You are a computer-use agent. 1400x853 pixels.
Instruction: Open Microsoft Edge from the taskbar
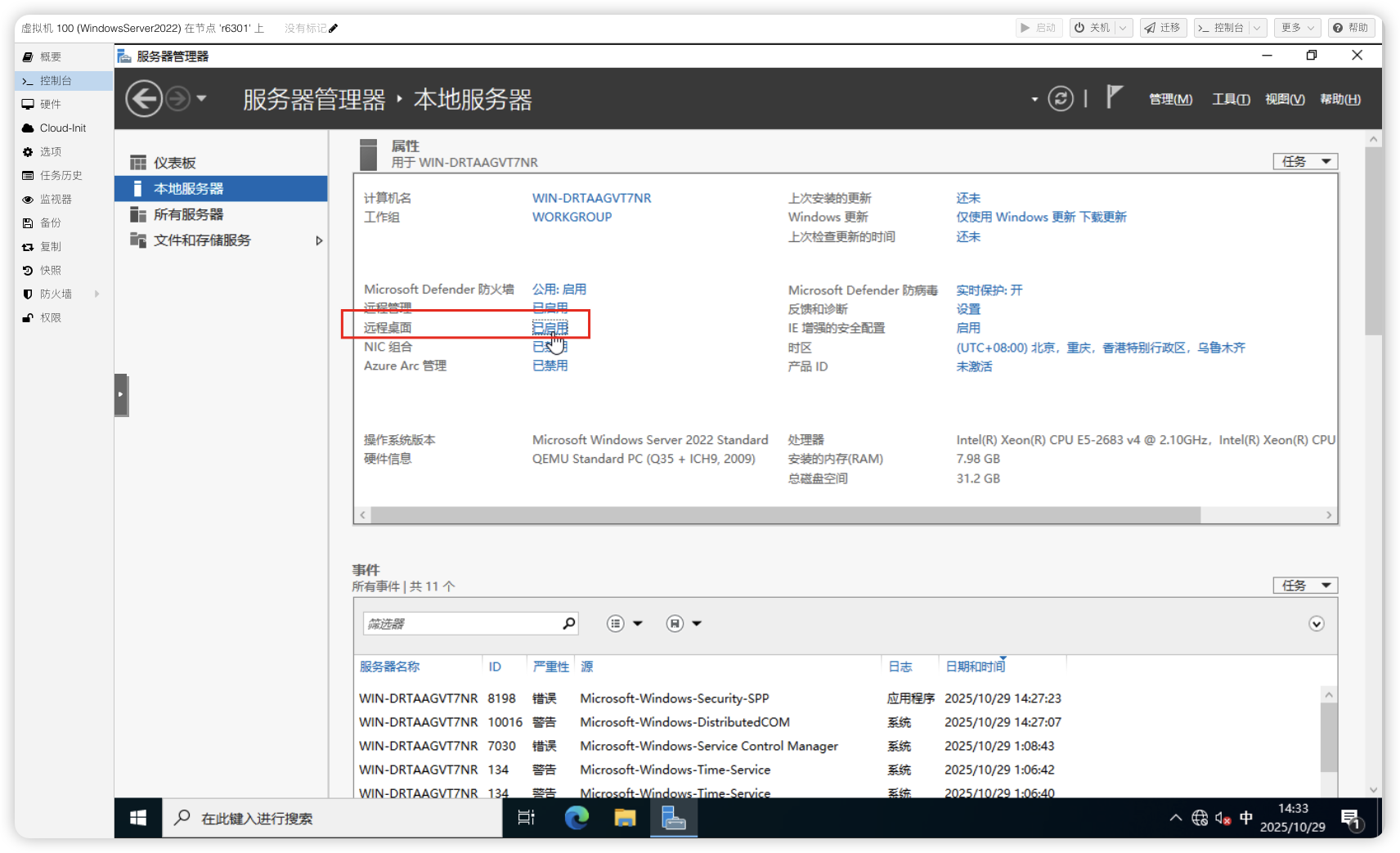pyautogui.click(x=577, y=817)
